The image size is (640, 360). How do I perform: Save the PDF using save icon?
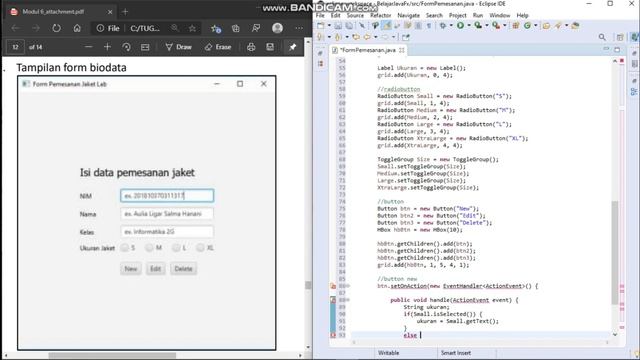click(x=270, y=47)
